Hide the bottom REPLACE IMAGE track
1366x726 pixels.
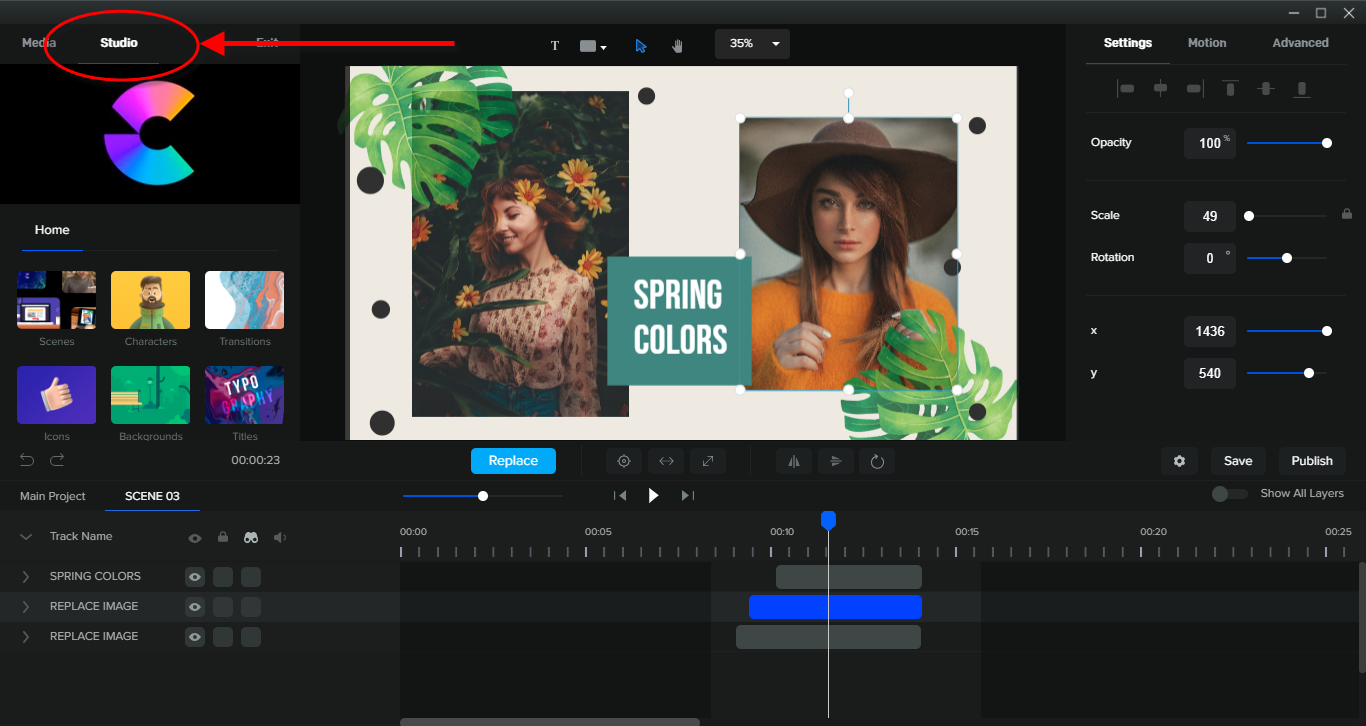click(x=195, y=637)
